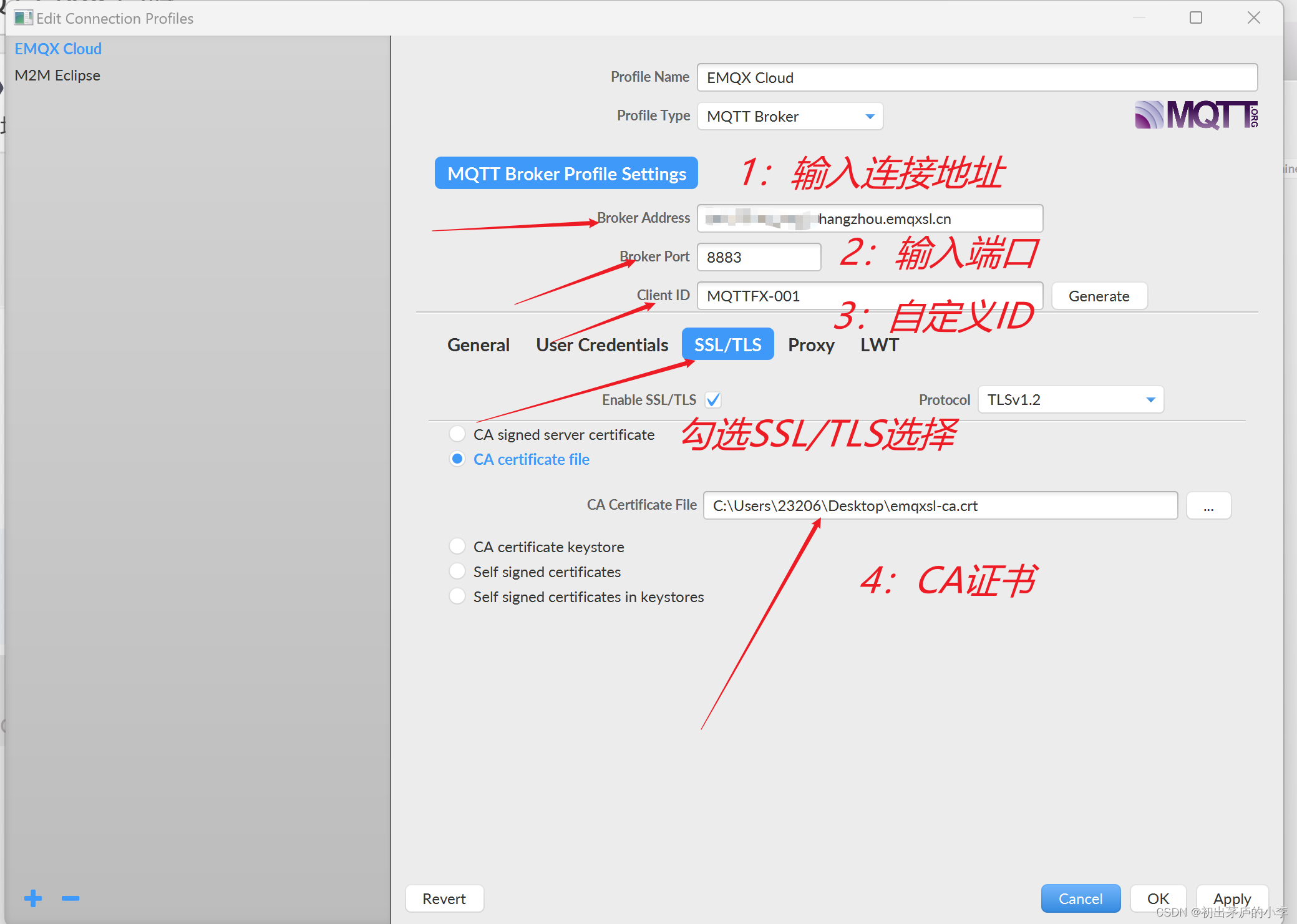Image resolution: width=1297 pixels, height=924 pixels.
Task: Click the window icon in title bar
Action: point(23,17)
